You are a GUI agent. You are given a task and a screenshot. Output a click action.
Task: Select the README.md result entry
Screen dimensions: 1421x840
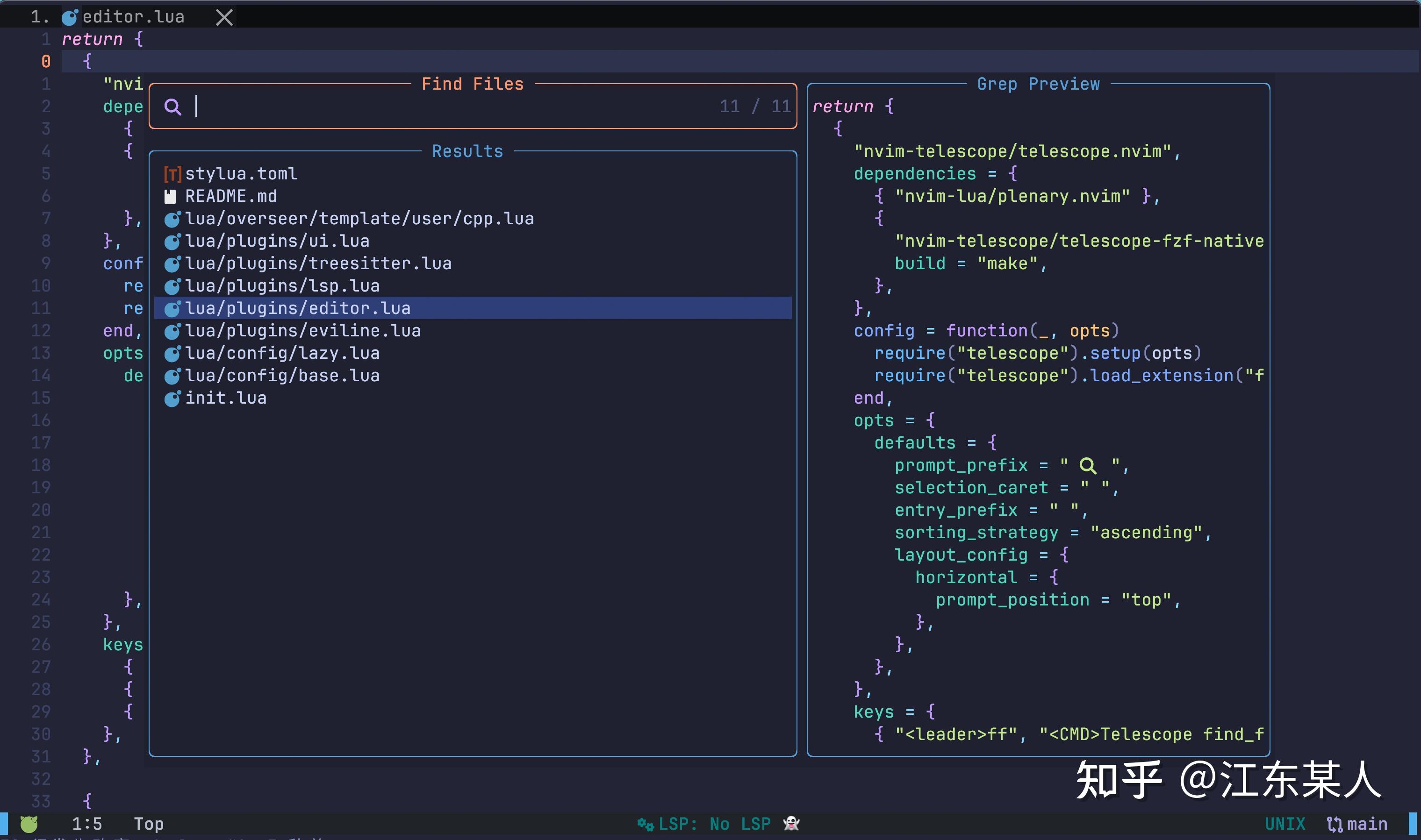[231, 195]
